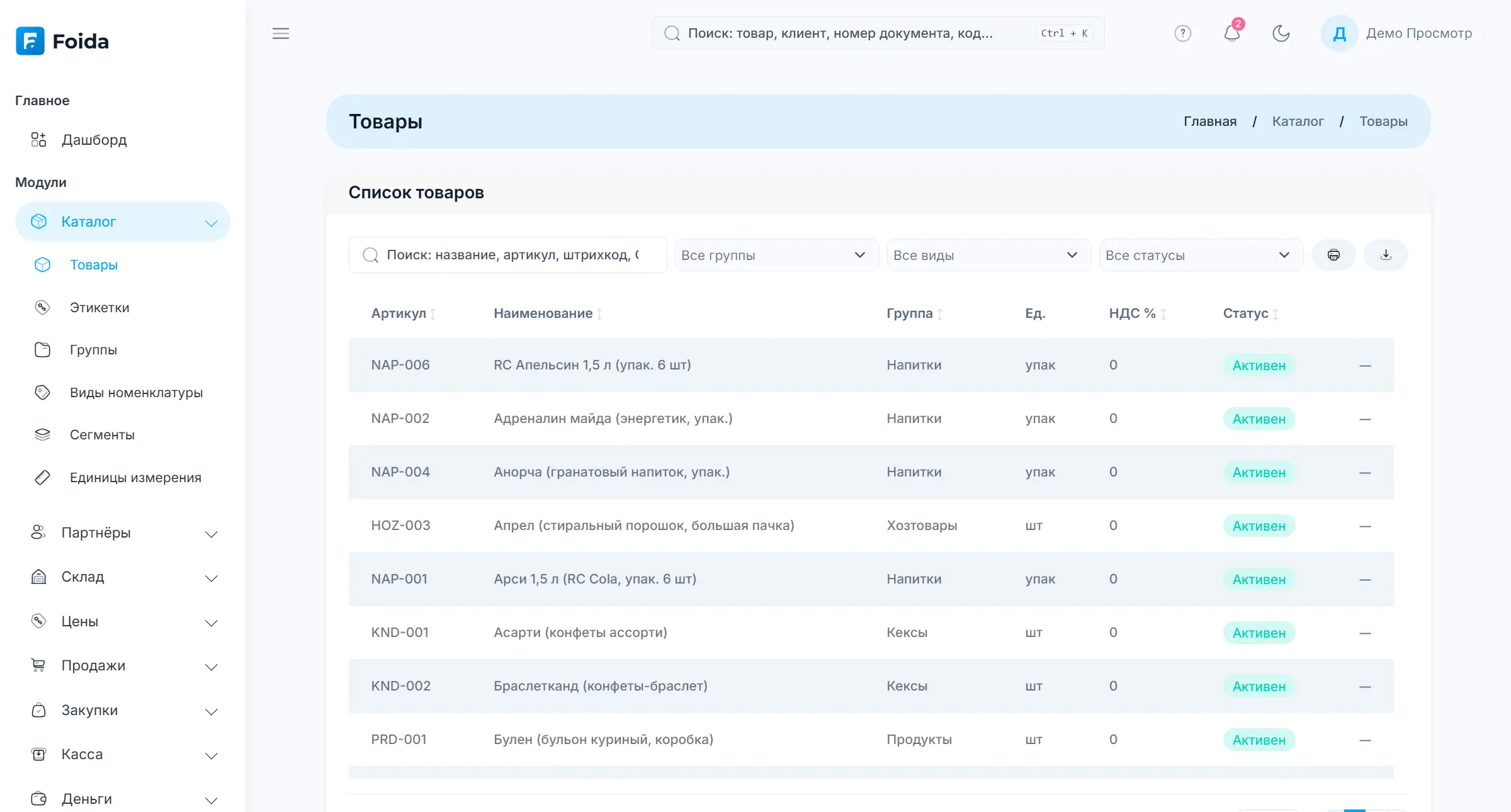Expand the Касса submenu chevron
Viewport: 1511px width, 812px height.
click(212, 756)
